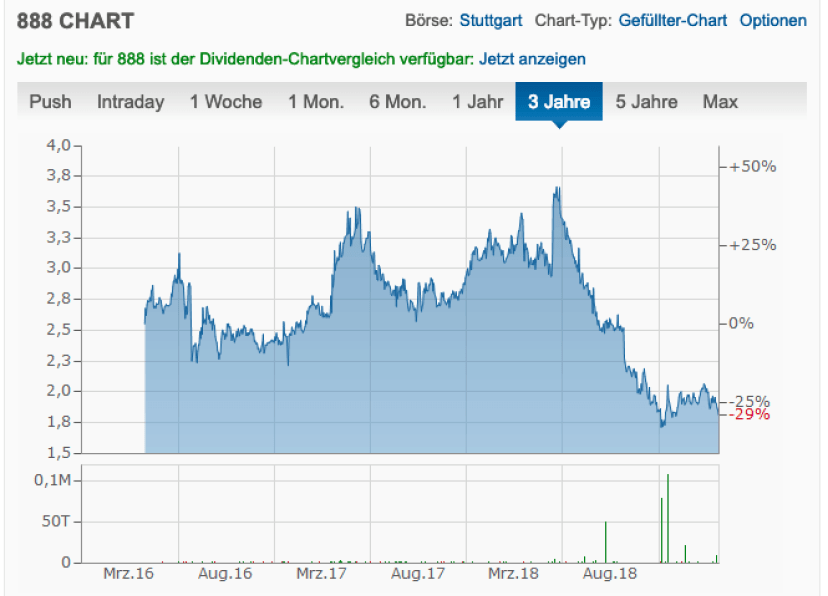Select the Push time range tab
This screenshot has width=828, height=596.
(x=50, y=102)
